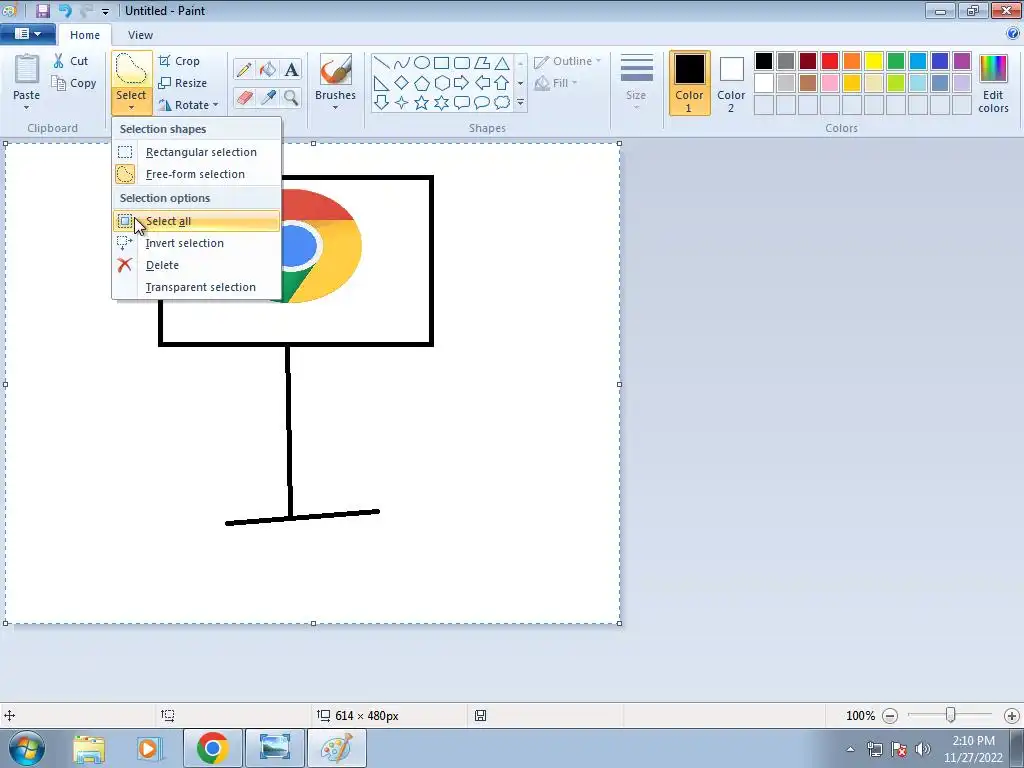The width and height of the screenshot is (1024, 768).
Task: Open Paint Help question mark icon
Action: 1013,33
